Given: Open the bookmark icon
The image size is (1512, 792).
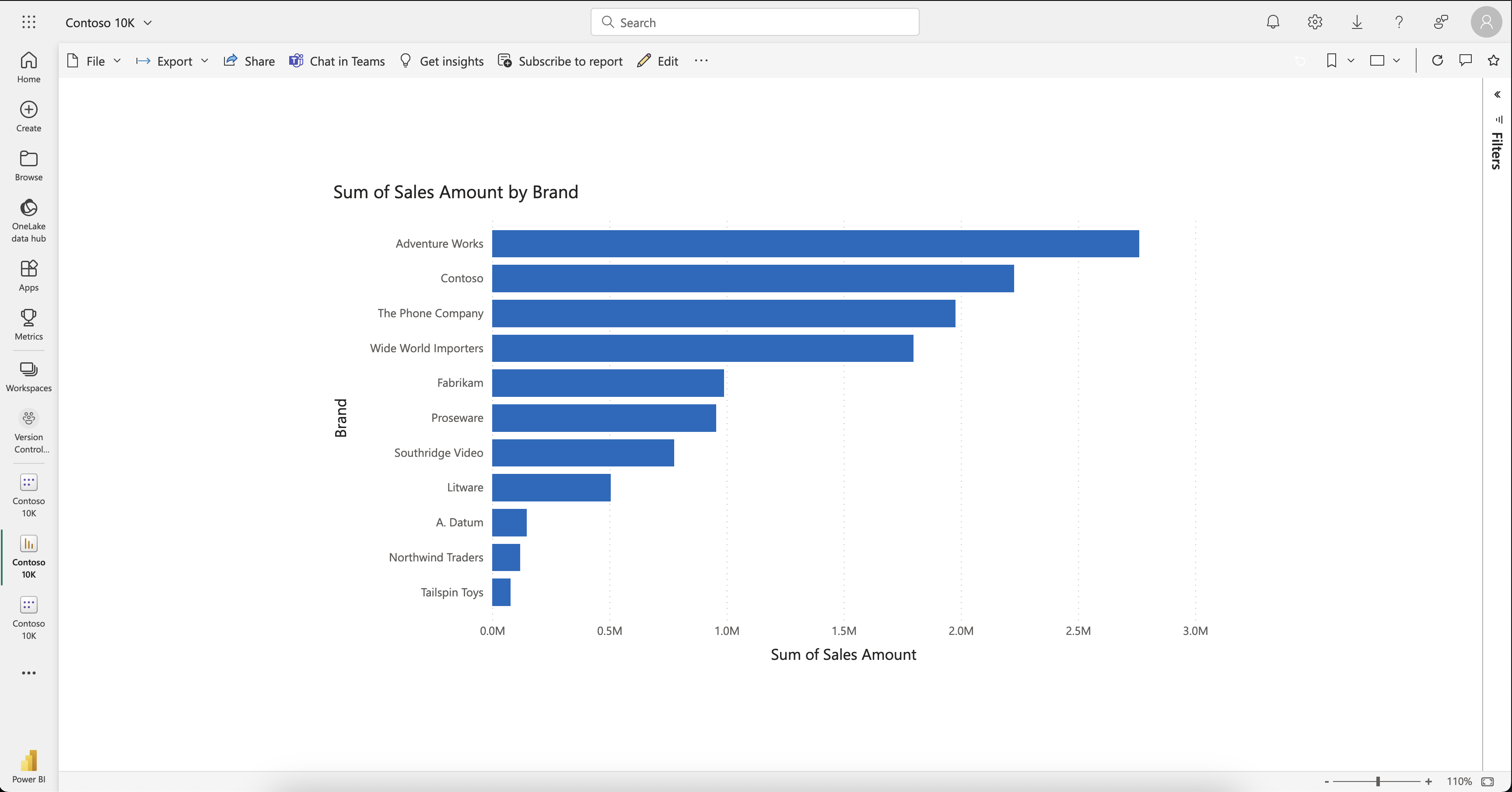Looking at the screenshot, I should (x=1332, y=60).
